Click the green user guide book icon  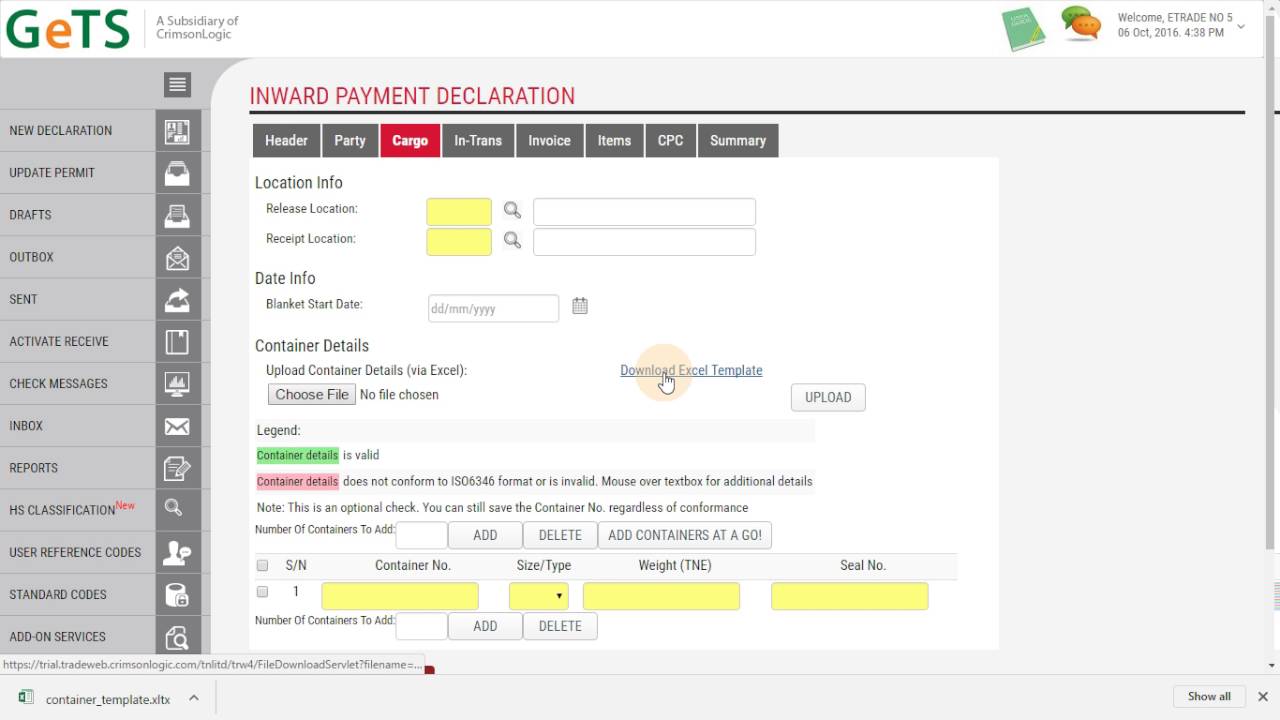[1023, 29]
